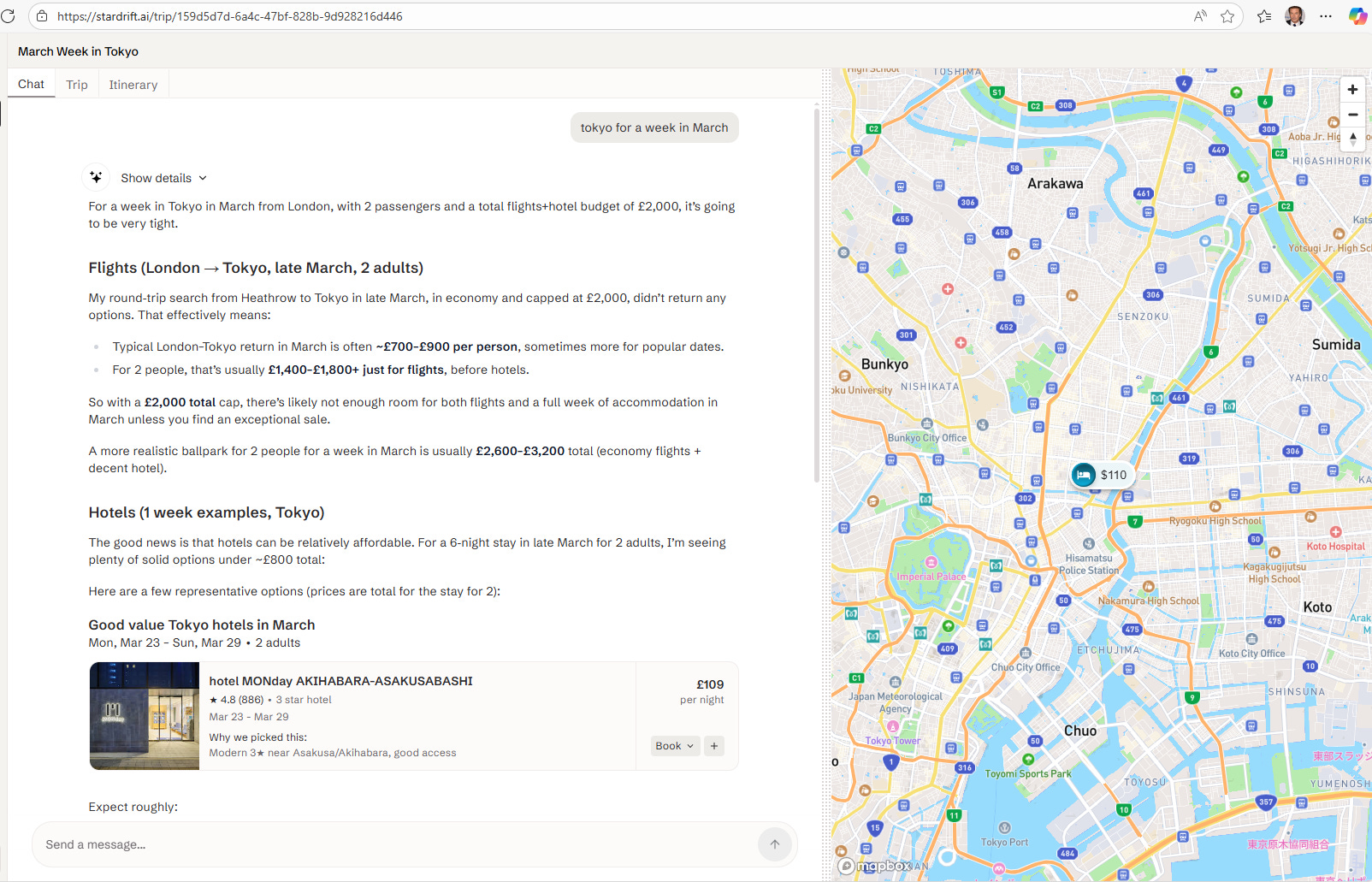The width and height of the screenshot is (1372, 882).
Task: Click the Ryogoku High School map label
Action: pyautogui.click(x=1215, y=521)
